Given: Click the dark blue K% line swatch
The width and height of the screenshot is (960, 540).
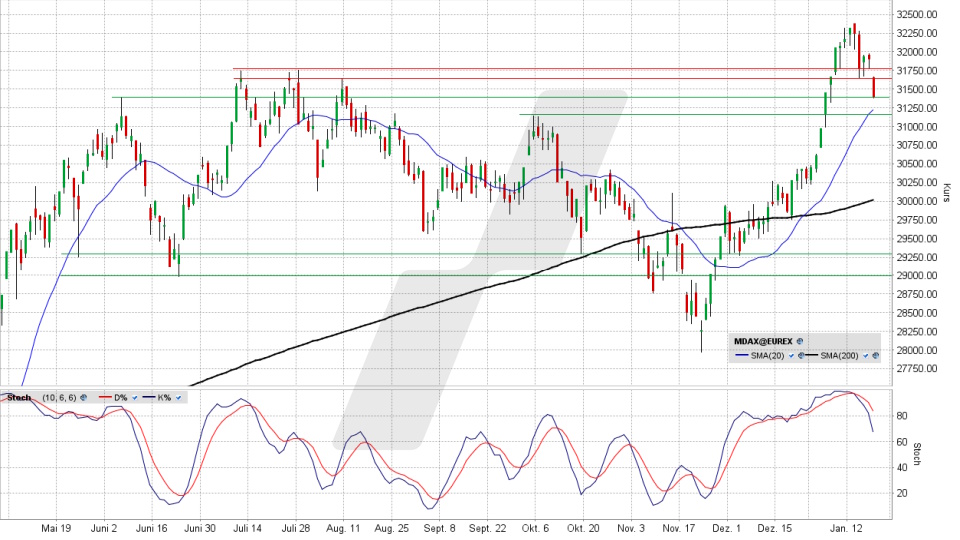Looking at the screenshot, I should click(x=149, y=397).
